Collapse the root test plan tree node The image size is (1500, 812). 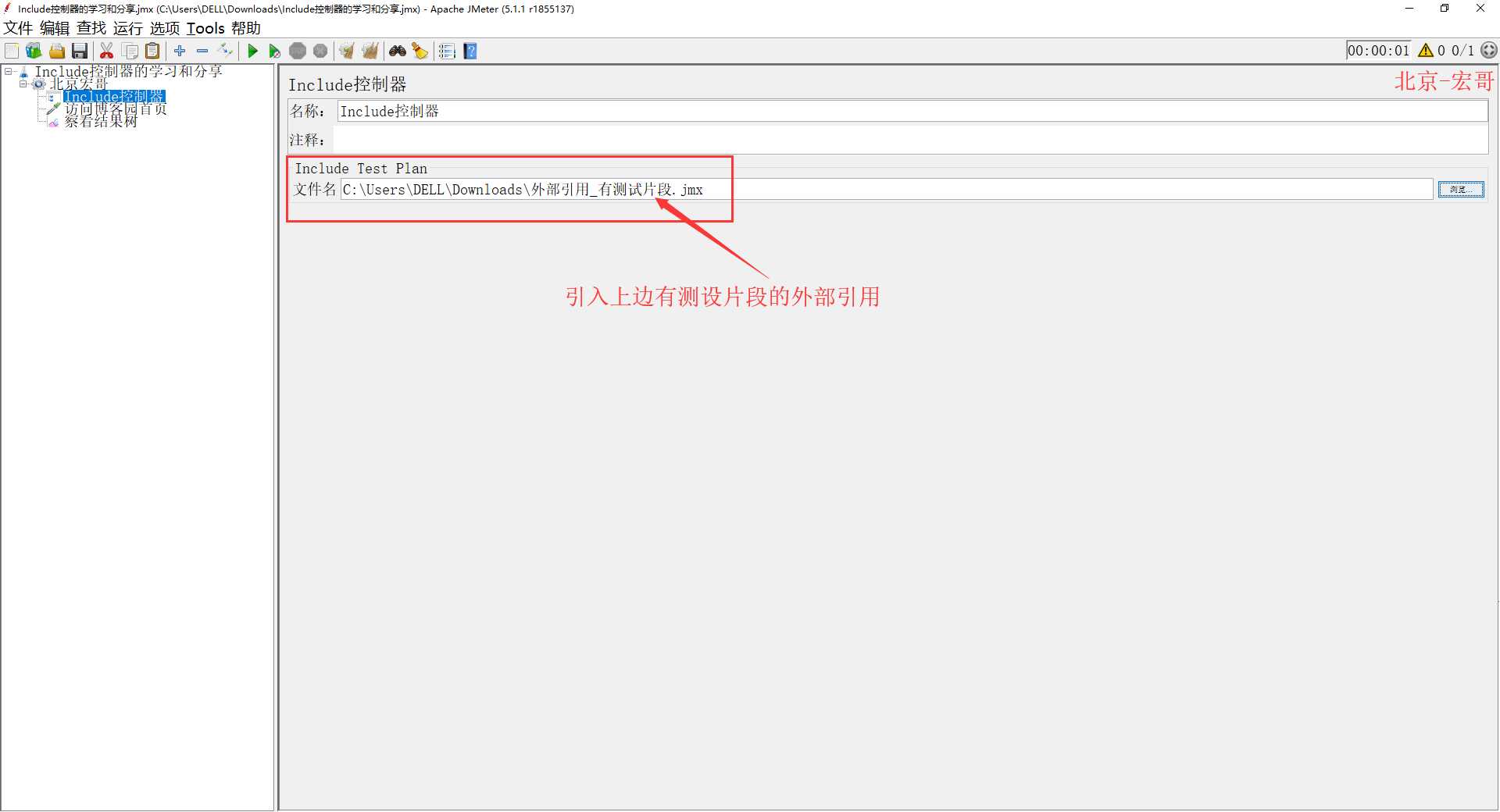8,71
